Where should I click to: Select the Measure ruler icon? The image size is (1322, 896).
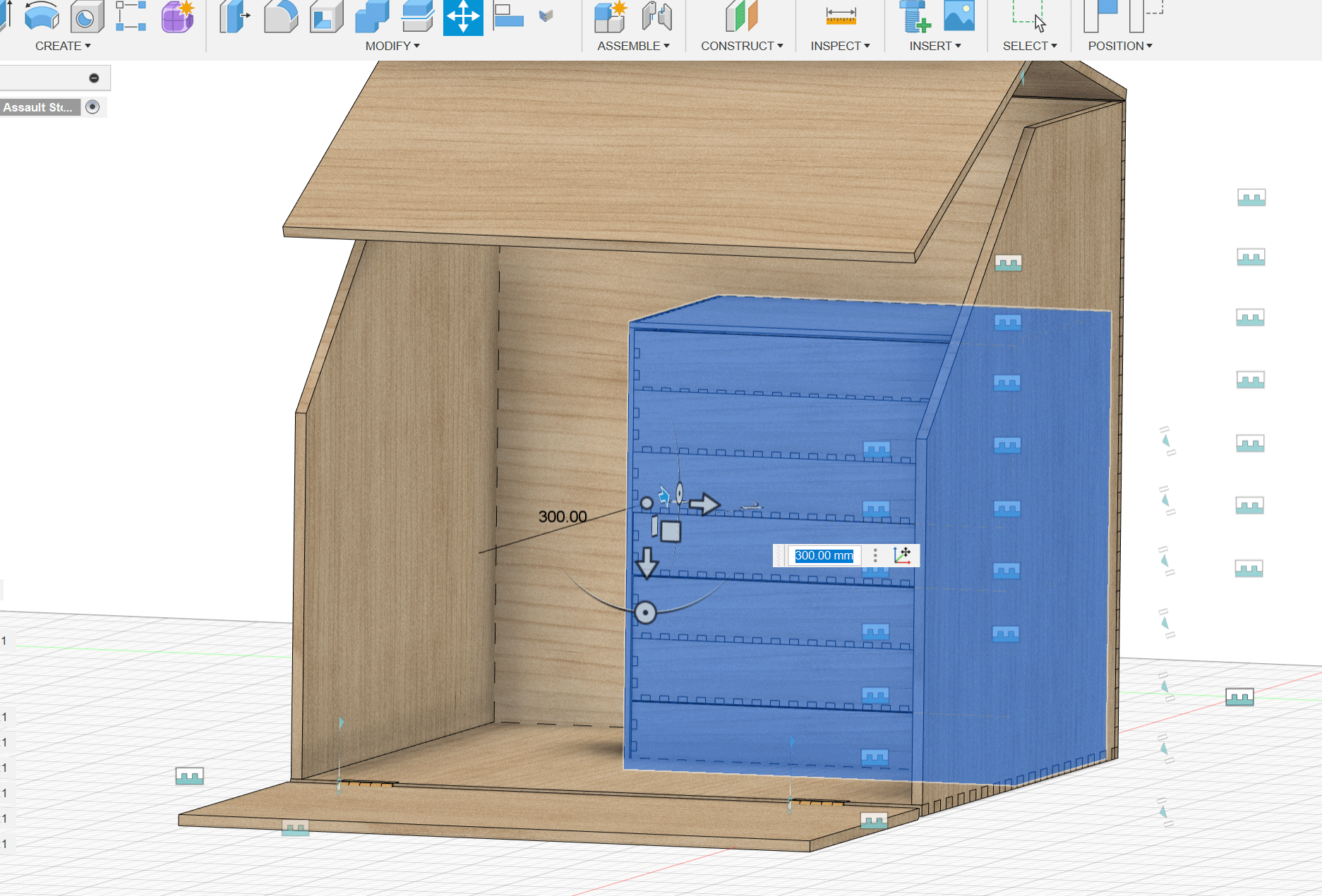841,16
